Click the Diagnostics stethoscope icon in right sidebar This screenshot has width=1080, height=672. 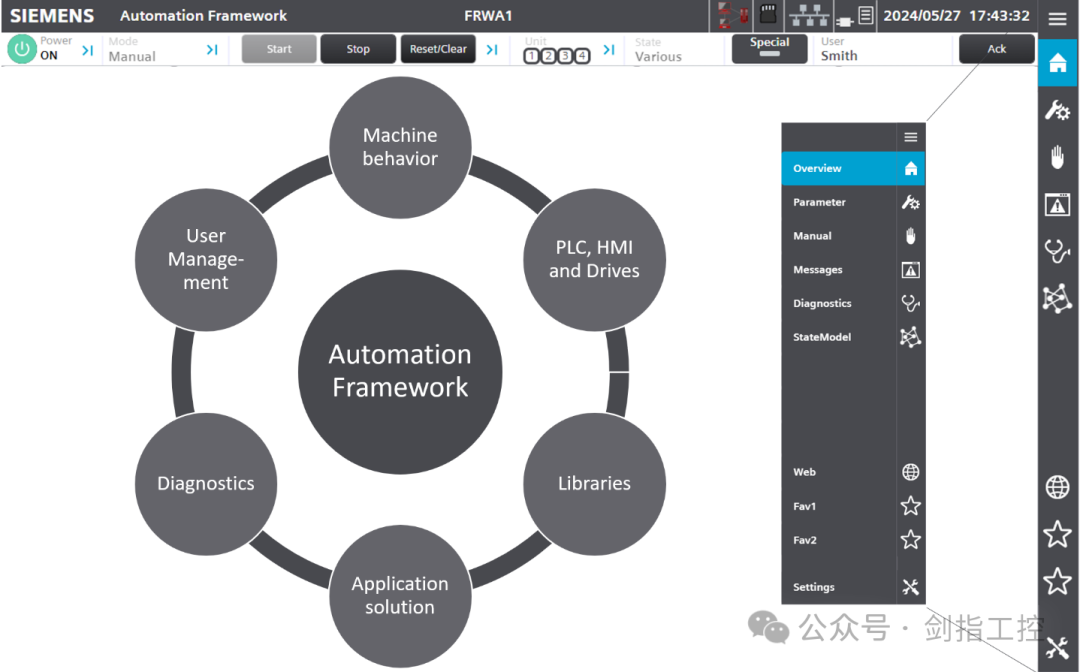click(x=1058, y=251)
